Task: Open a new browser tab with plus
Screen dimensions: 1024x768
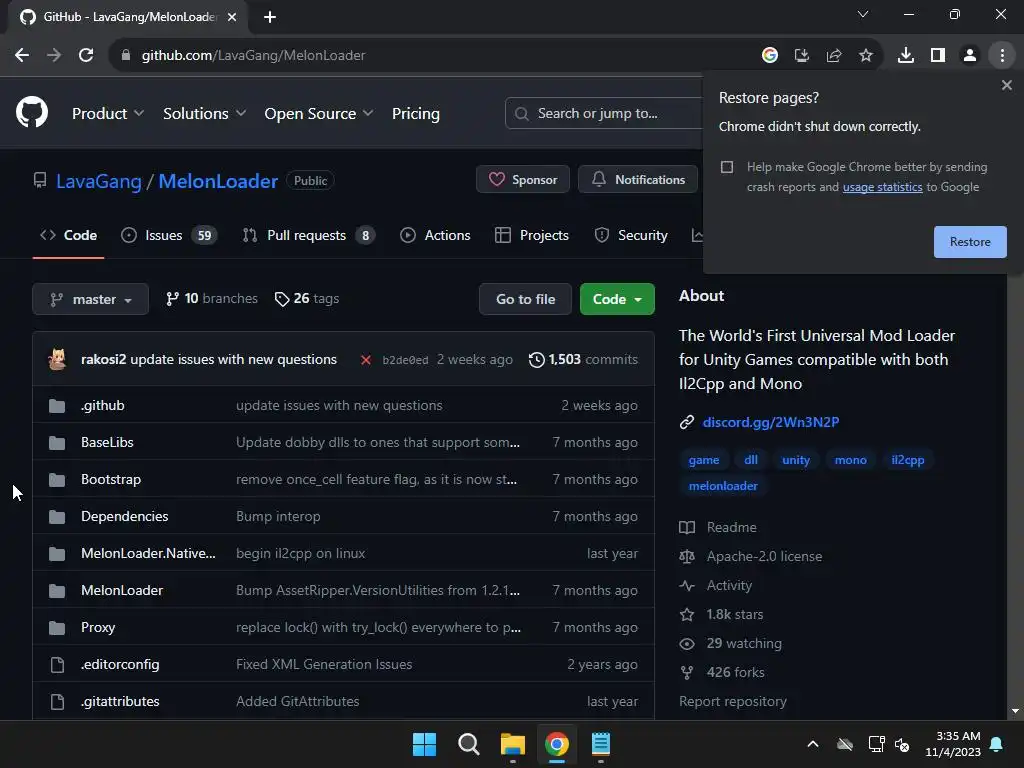Action: [x=270, y=17]
